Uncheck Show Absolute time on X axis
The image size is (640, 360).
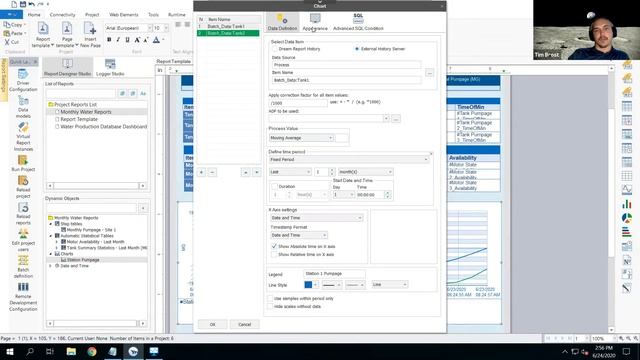pos(274,247)
